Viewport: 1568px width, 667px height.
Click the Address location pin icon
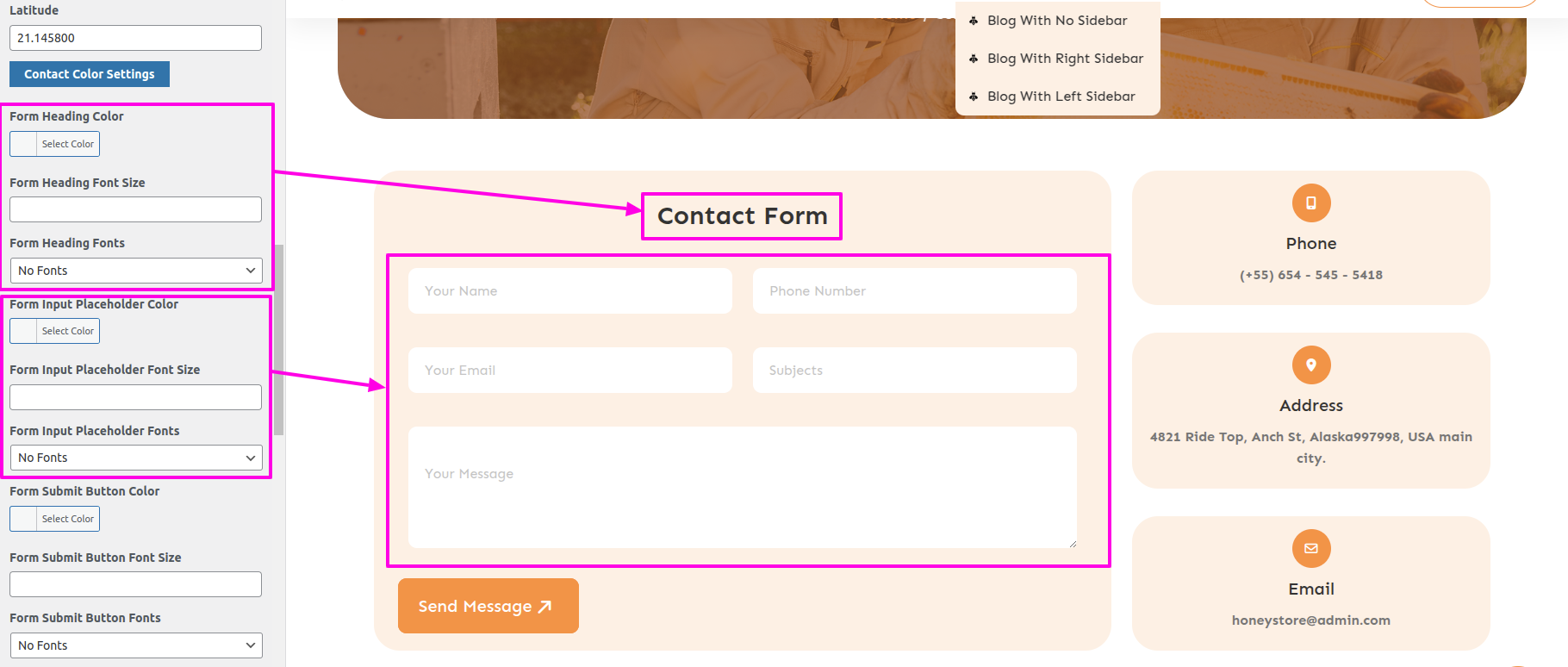(1310, 365)
